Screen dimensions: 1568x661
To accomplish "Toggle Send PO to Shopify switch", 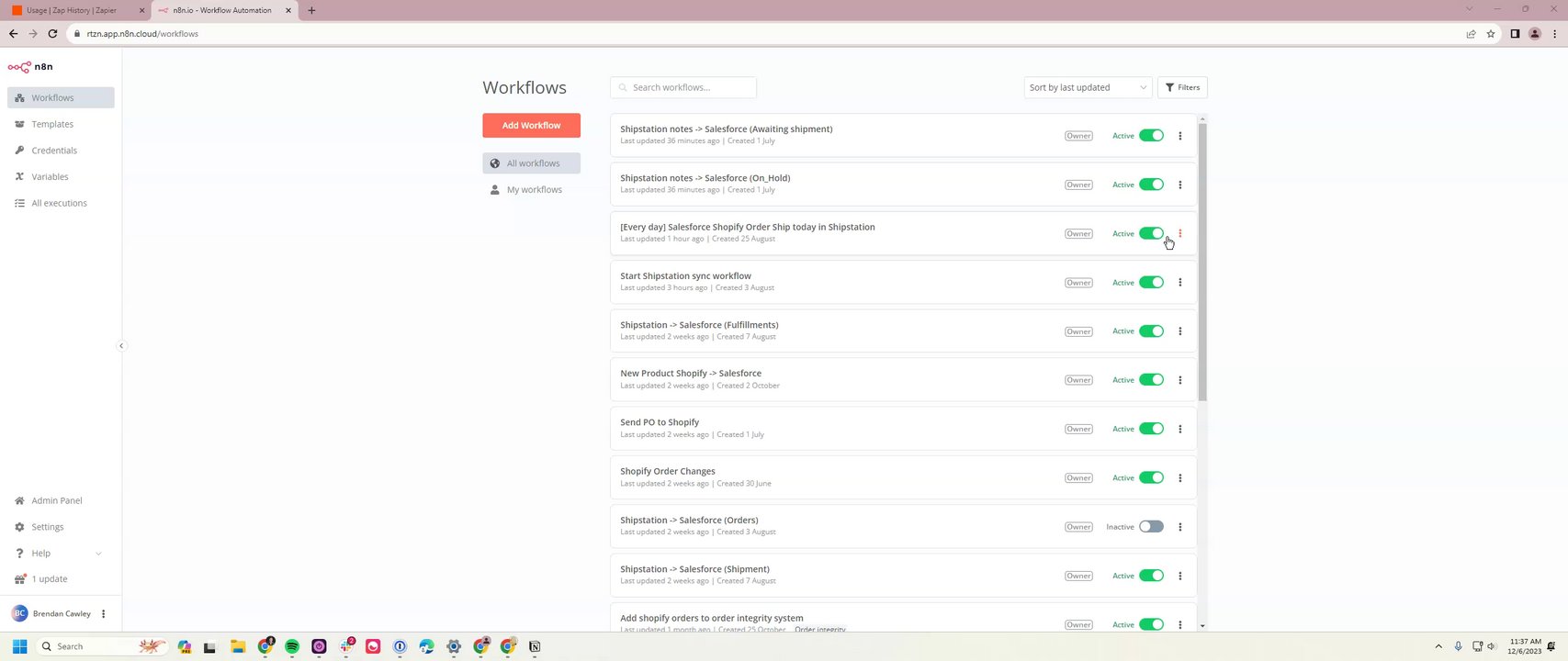I will coord(1151,429).
